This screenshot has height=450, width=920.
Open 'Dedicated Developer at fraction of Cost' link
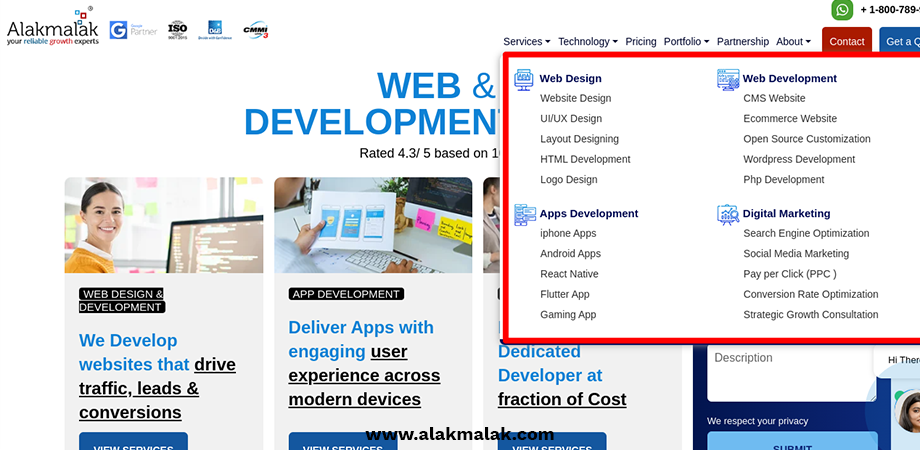562,375
